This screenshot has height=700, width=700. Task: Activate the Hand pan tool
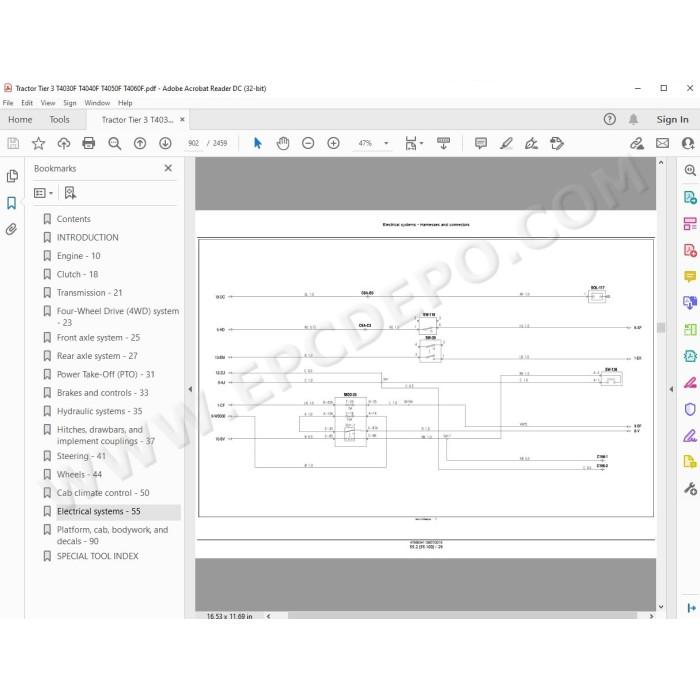click(x=283, y=143)
